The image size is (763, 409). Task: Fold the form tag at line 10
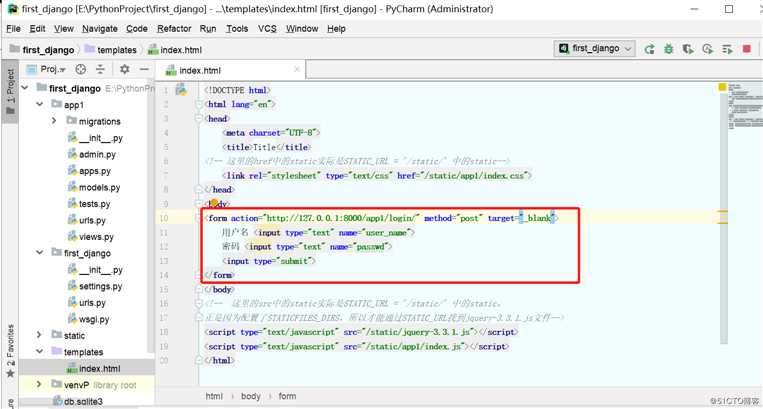pos(199,218)
